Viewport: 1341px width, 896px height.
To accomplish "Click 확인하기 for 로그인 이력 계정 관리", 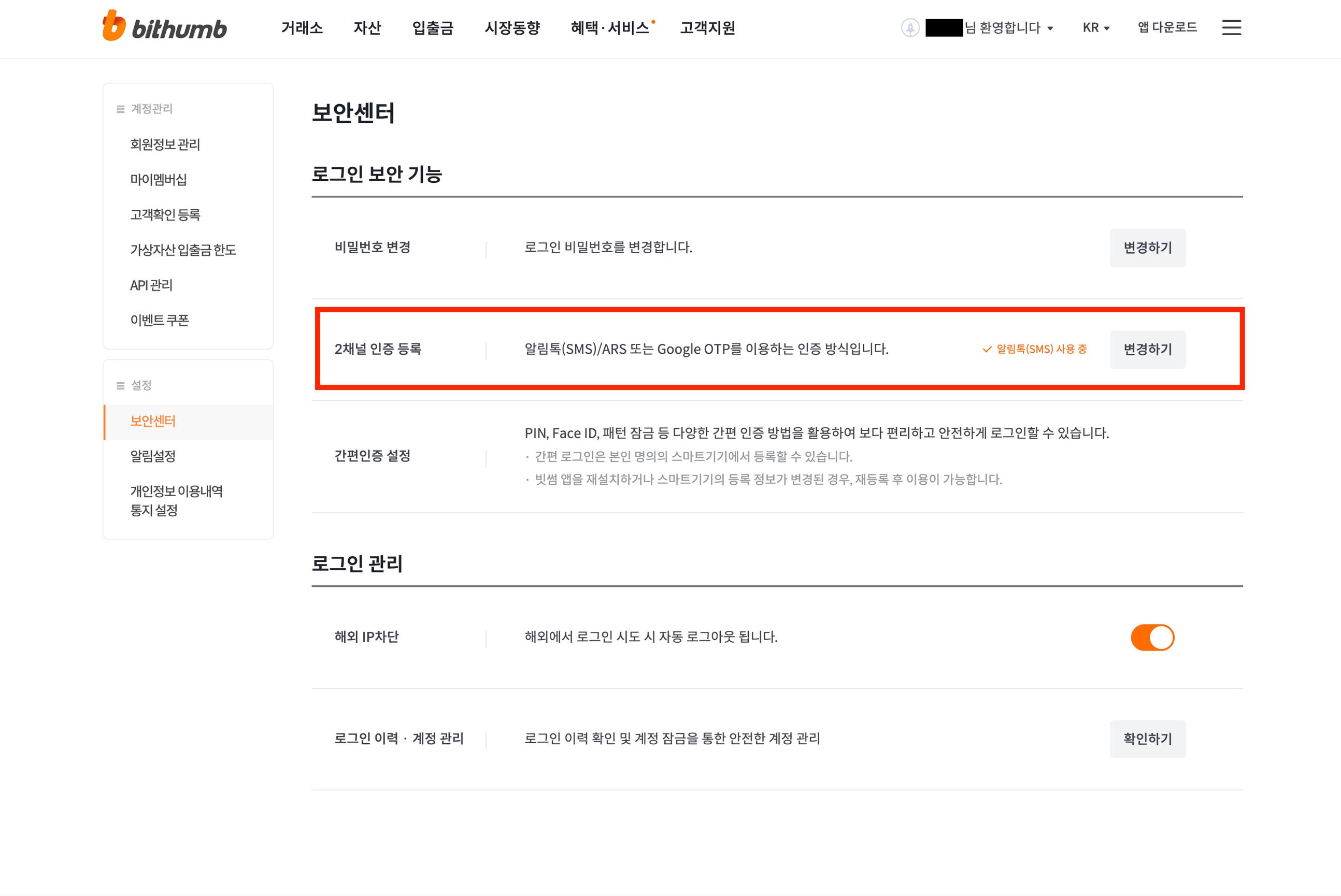I will [1148, 739].
